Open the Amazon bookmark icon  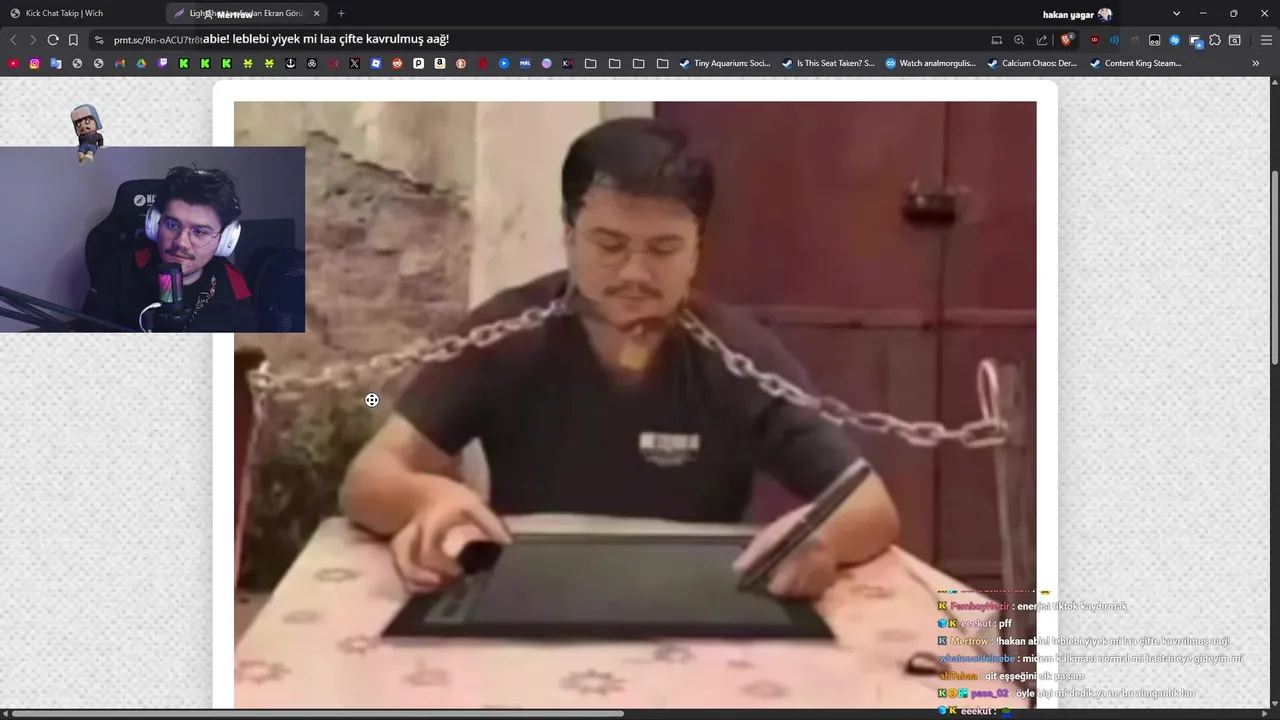(440, 63)
